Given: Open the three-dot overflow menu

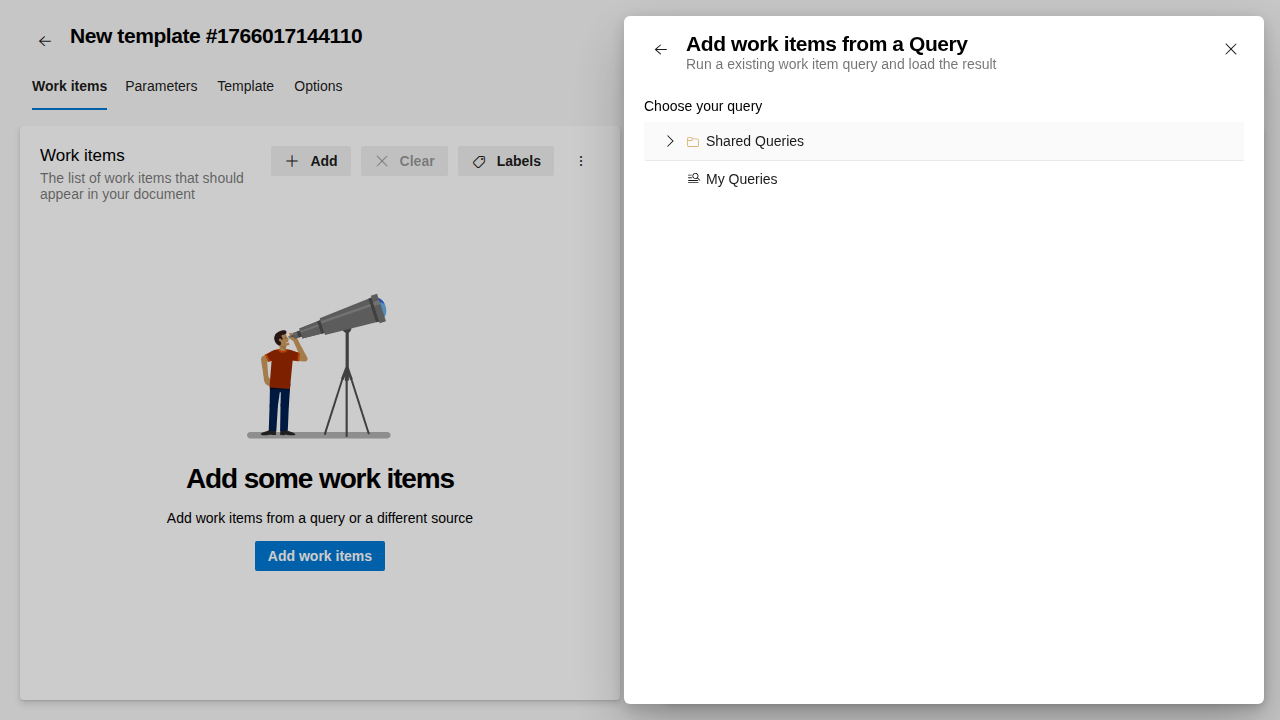Looking at the screenshot, I should (x=581, y=161).
